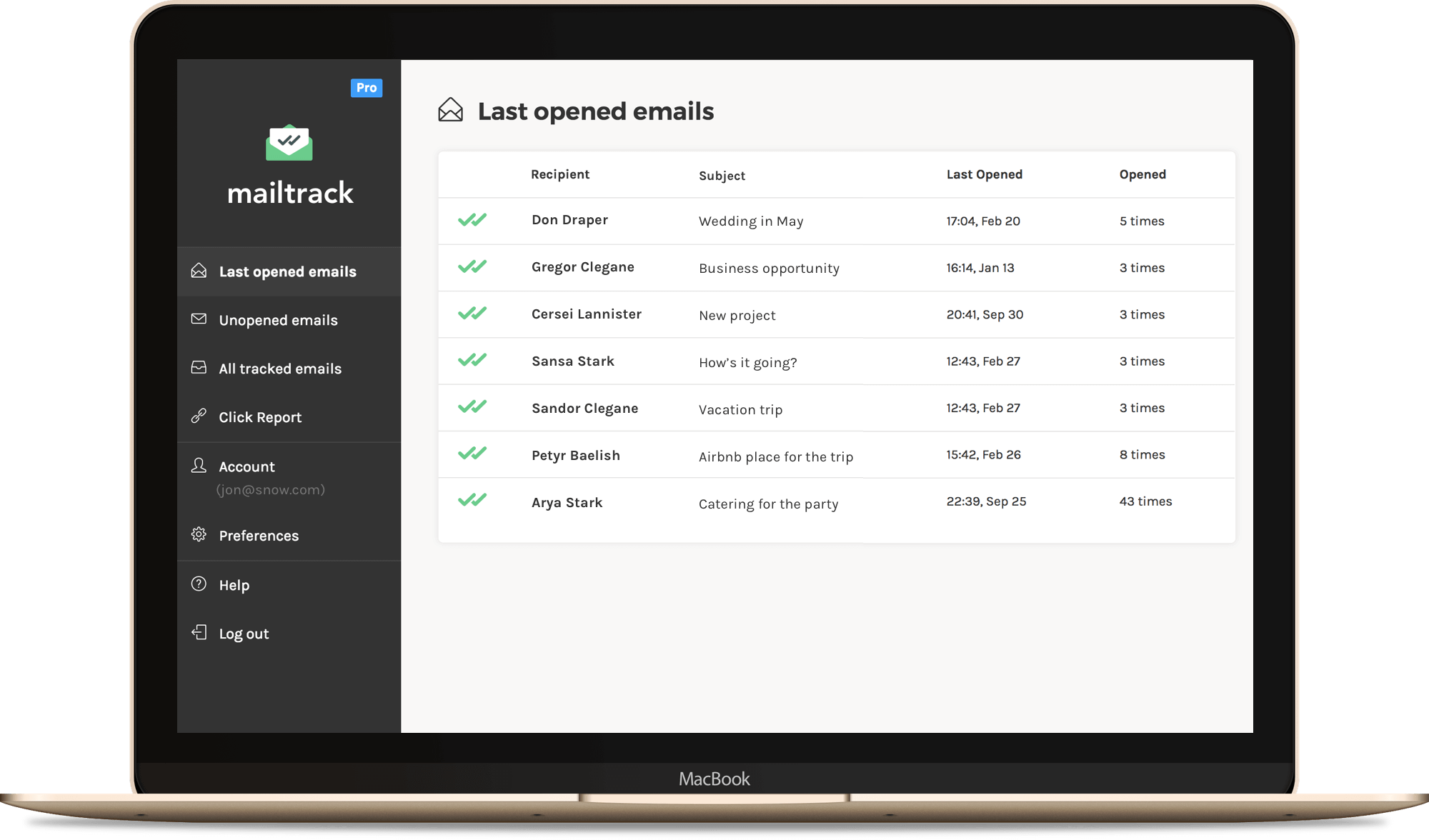The image size is (1429, 840).
Task: Select the Last Opened column header
Action: [984, 174]
